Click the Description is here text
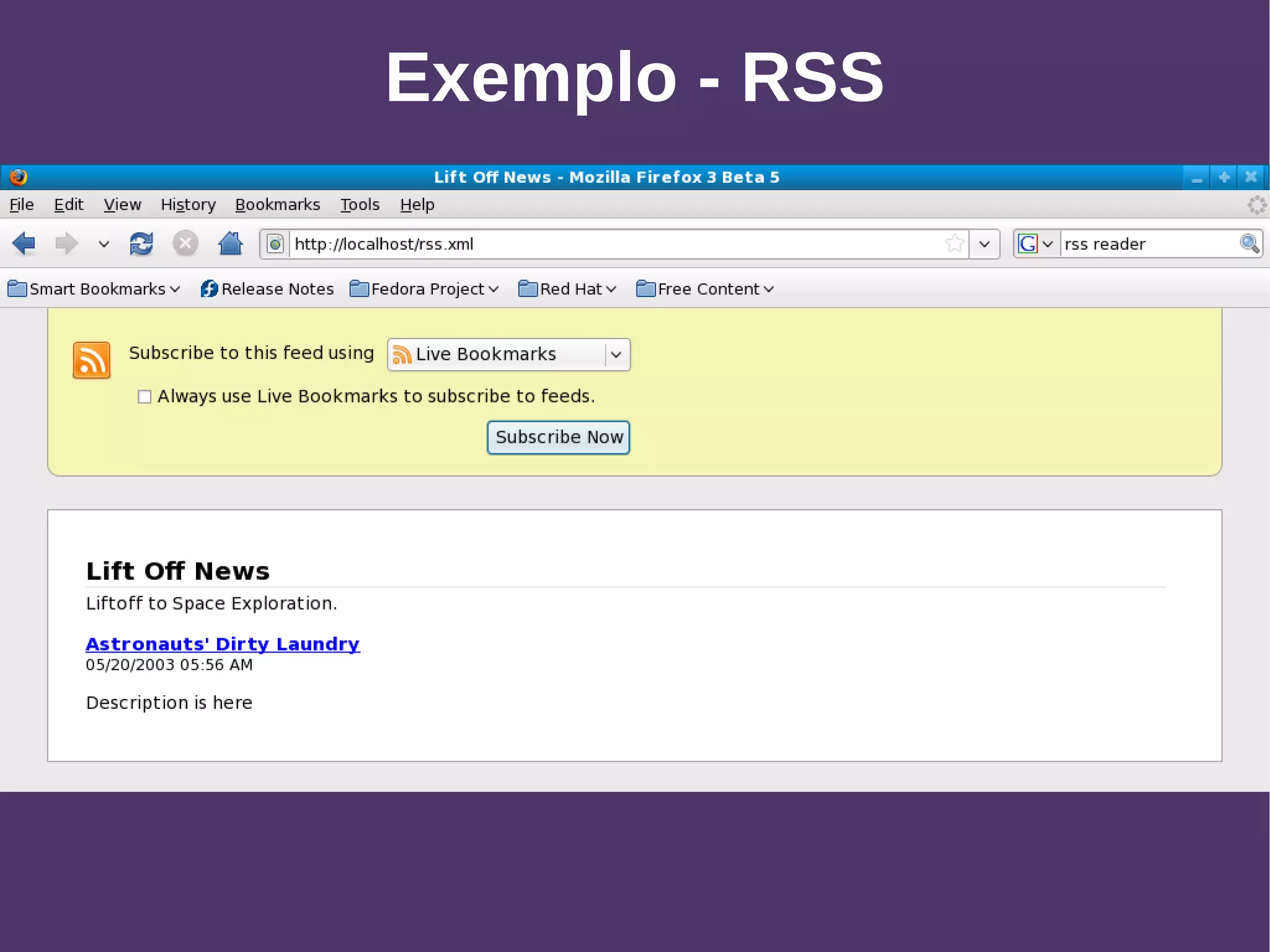The image size is (1270, 952). click(x=169, y=703)
